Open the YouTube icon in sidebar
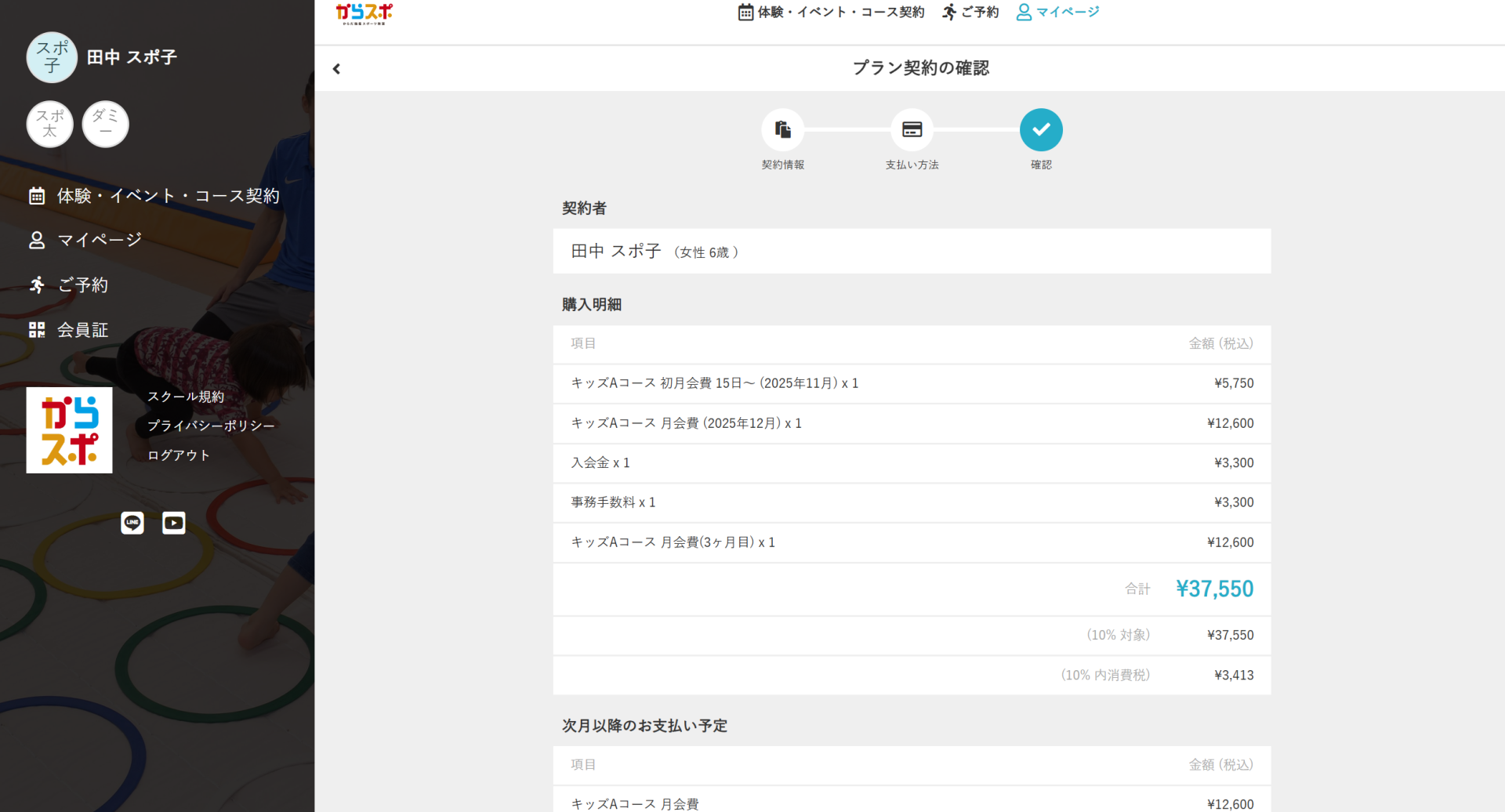This screenshot has width=1505, height=812. [174, 523]
